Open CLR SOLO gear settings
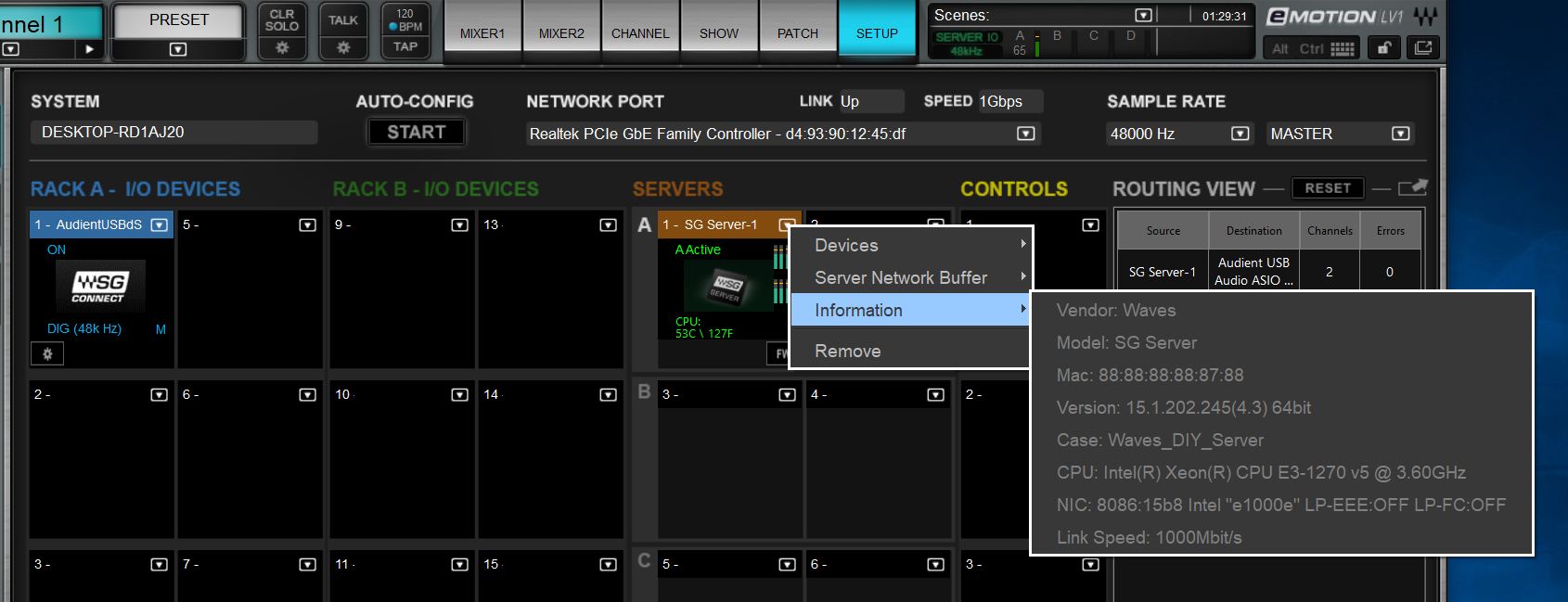 (x=282, y=47)
